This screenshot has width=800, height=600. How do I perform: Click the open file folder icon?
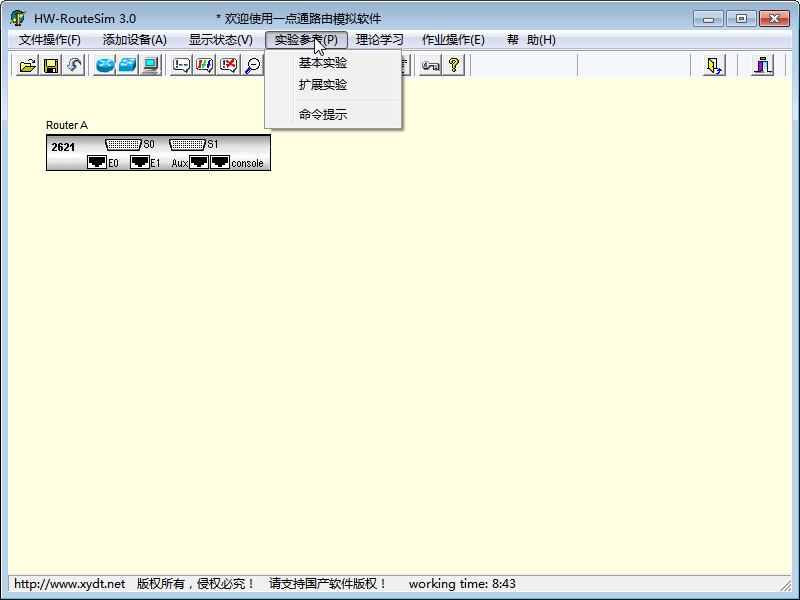point(28,65)
